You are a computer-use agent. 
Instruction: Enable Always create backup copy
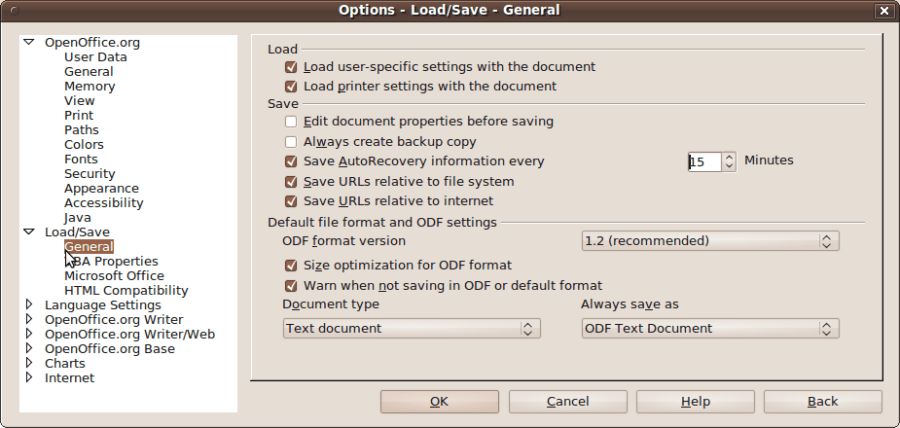(x=291, y=142)
